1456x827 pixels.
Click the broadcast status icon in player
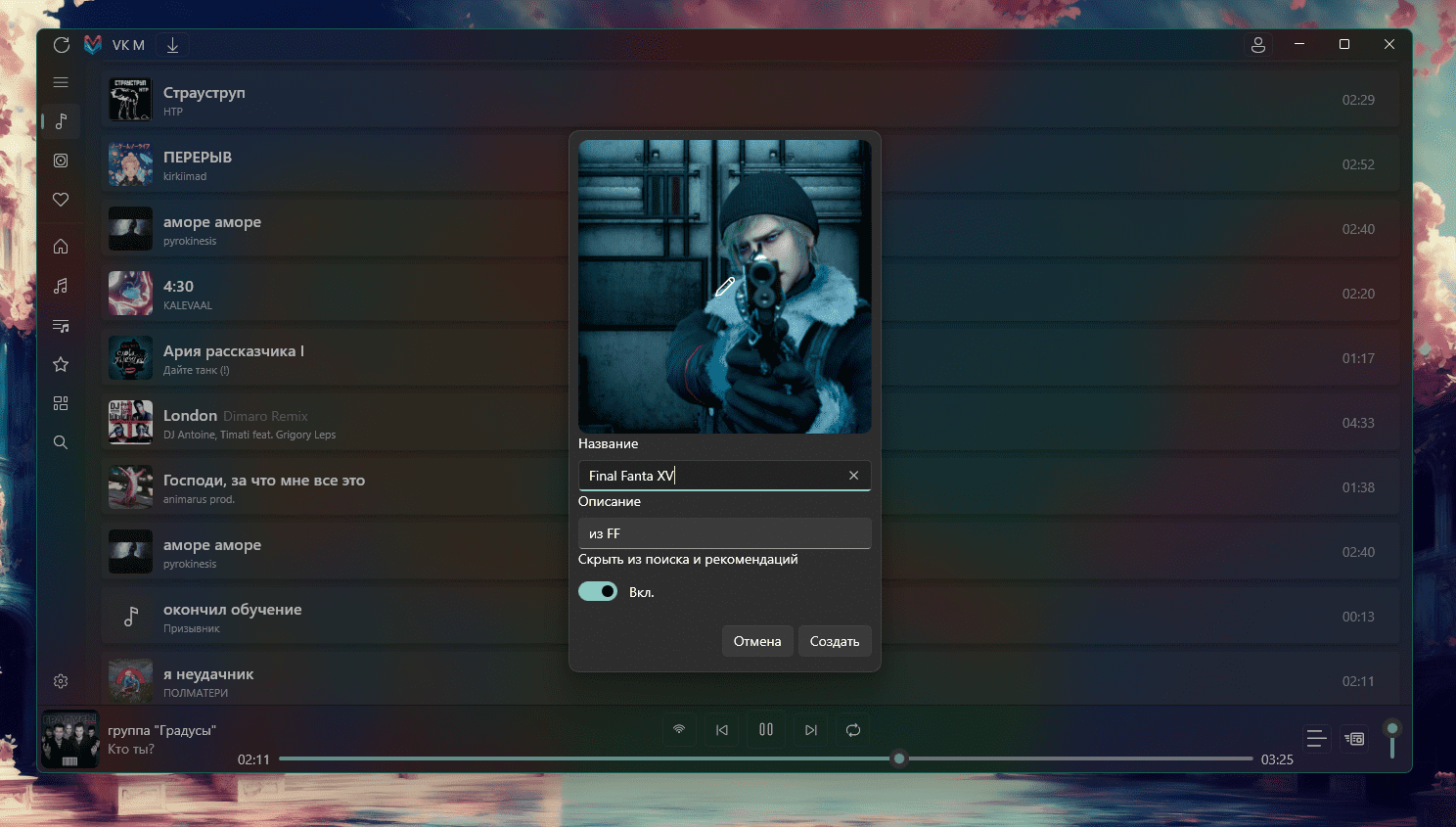tap(679, 730)
